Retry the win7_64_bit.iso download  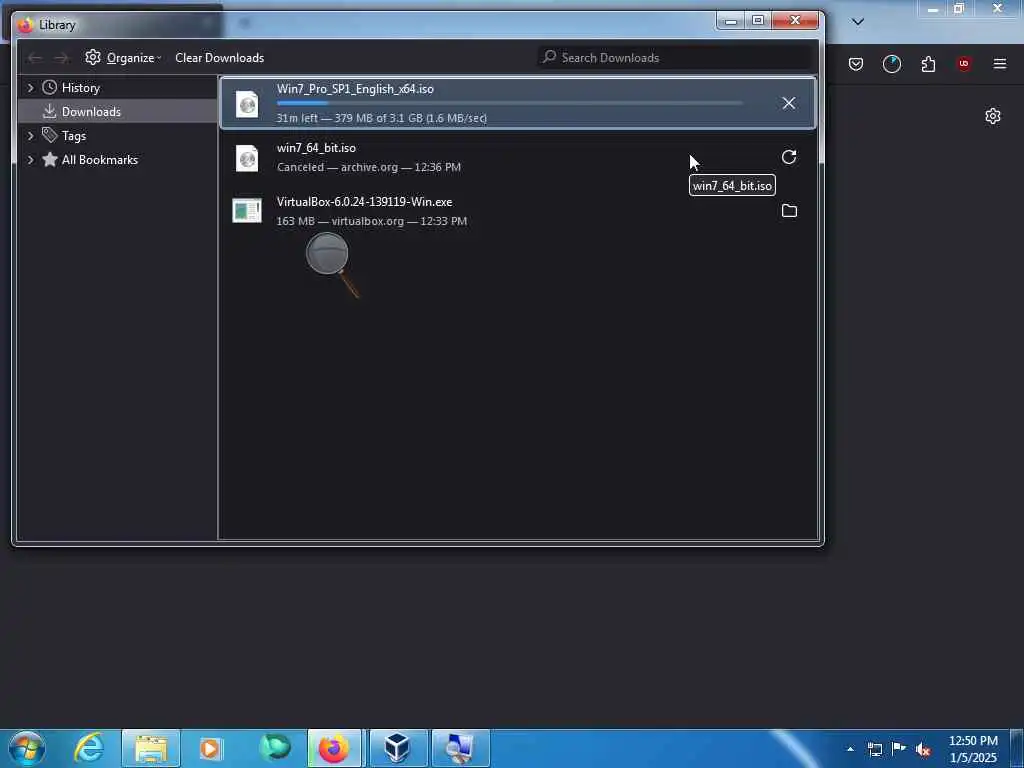tap(789, 157)
